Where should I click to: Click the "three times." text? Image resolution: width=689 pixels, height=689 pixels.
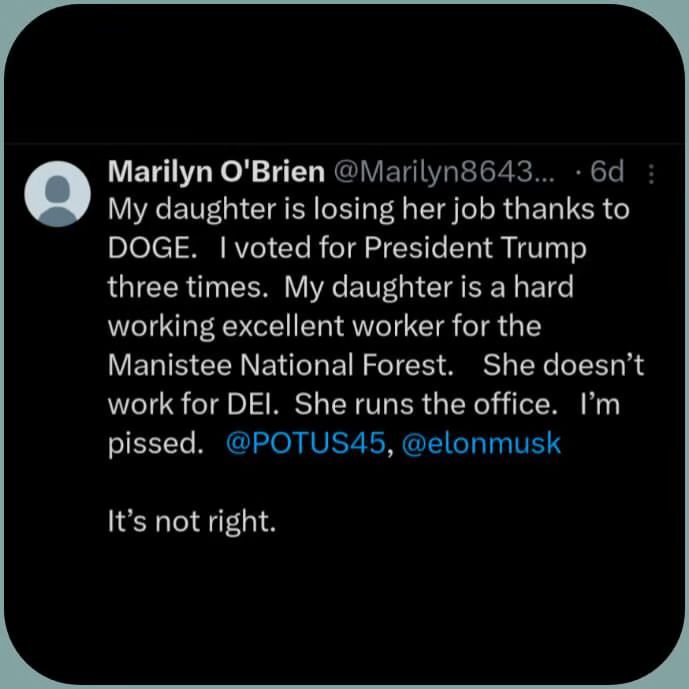coord(188,287)
